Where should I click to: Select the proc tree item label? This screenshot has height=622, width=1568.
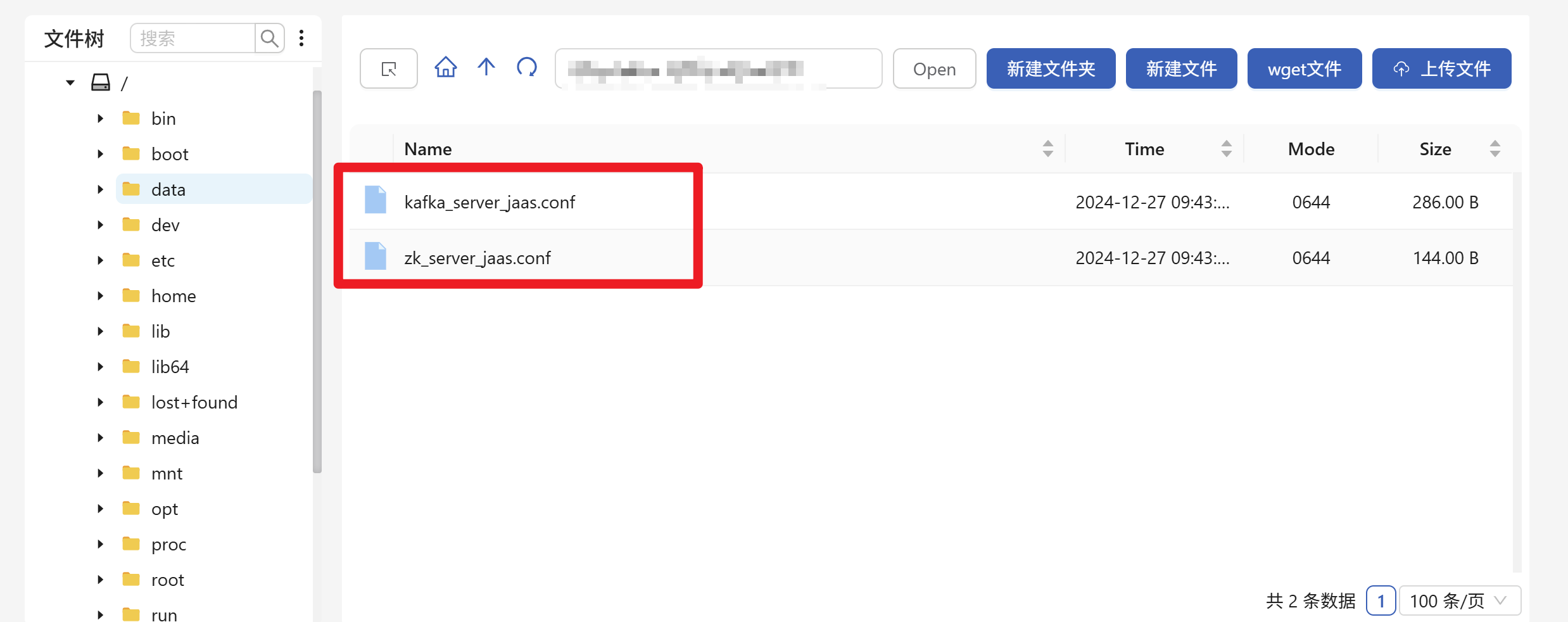point(169,544)
